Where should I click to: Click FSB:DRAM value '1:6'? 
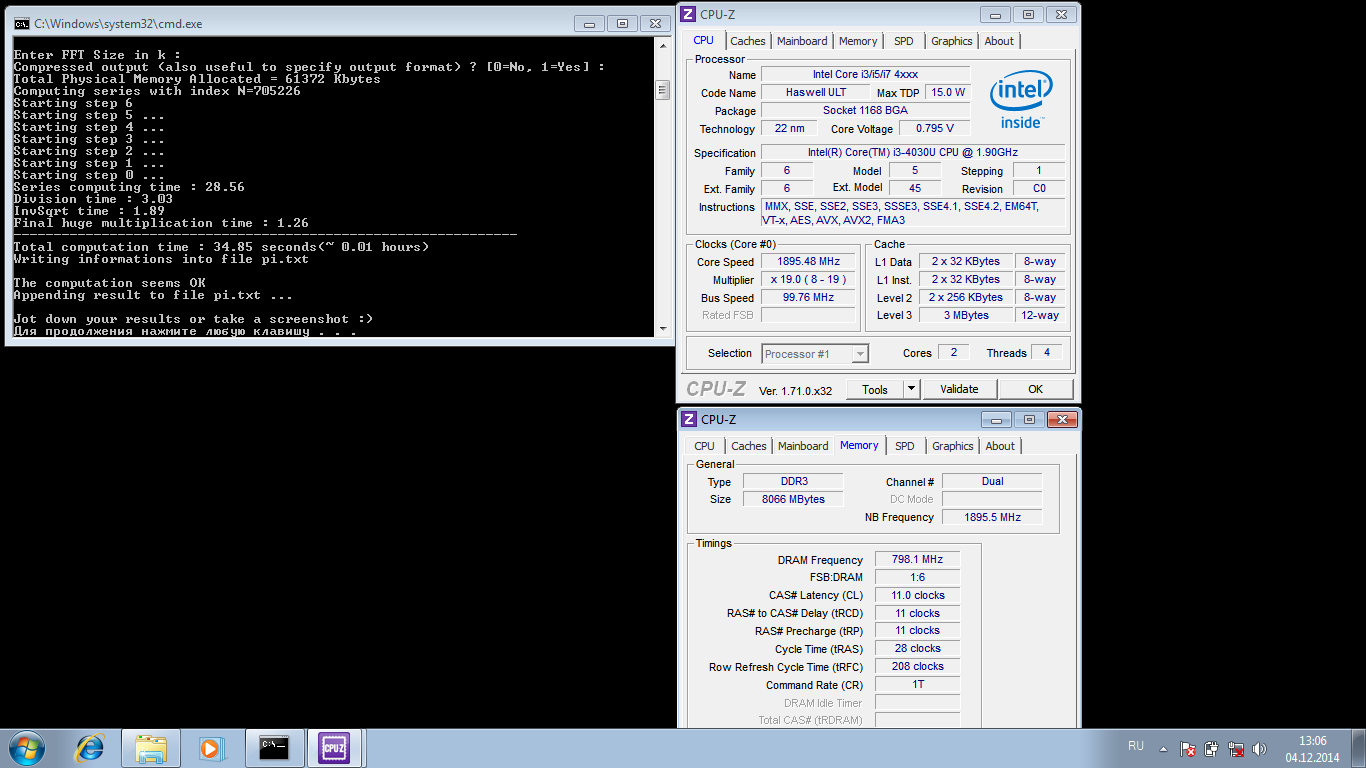(x=917, y=577)
